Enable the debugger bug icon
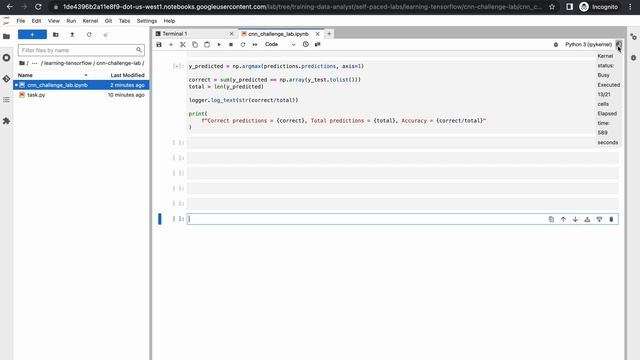Viewport: 640px width, 360px height. pos(556,44)
